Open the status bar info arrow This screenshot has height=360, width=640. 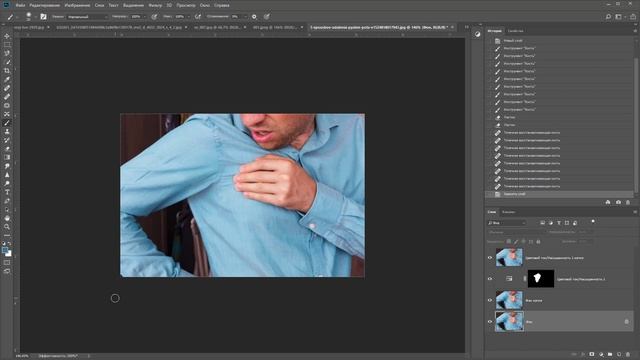tap(89, 356)
